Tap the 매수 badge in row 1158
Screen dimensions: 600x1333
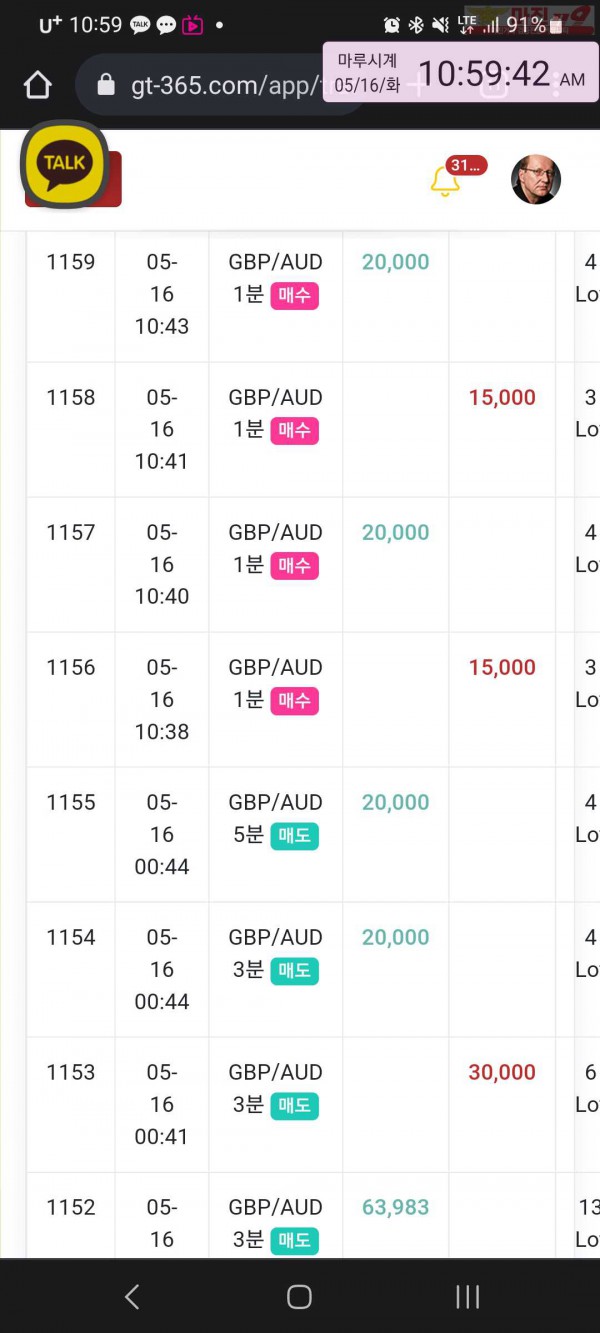tap(294, 431)
